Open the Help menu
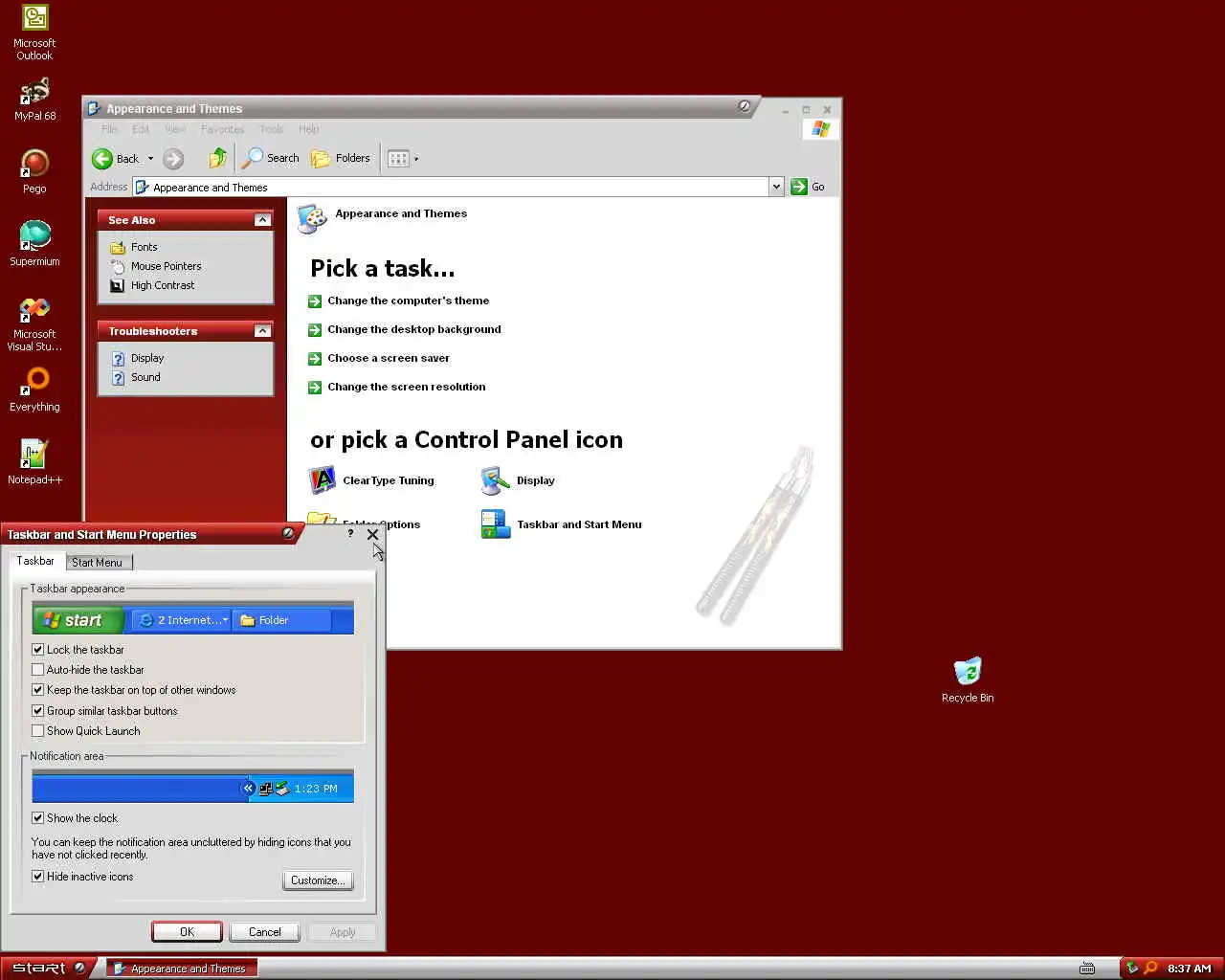Image resolution: width=1225 pixels, height=980 pixels. pyautogui.click(x=308, y=129)
